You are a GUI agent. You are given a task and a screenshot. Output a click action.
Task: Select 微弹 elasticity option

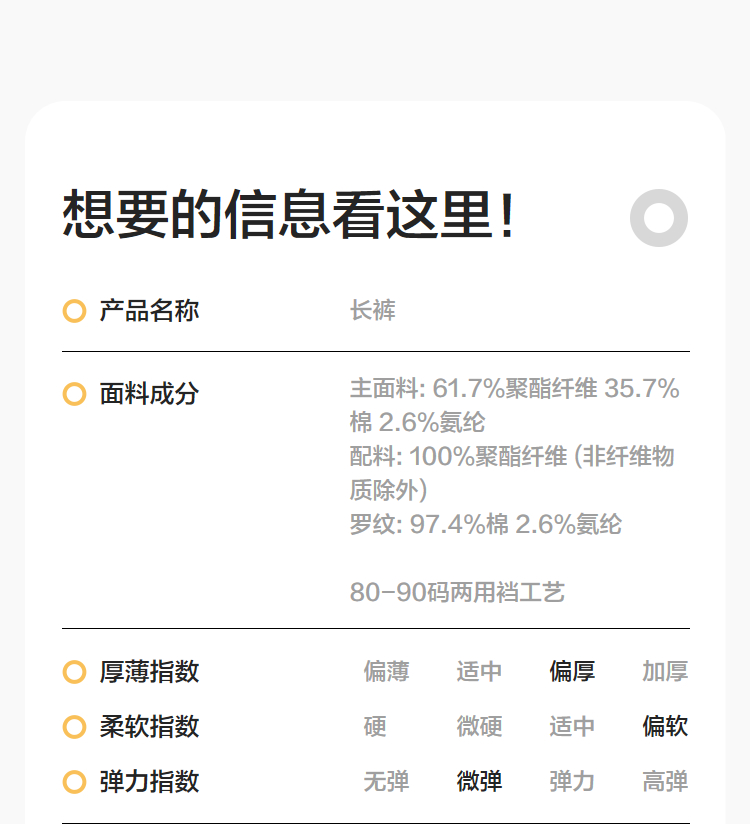(x=479, y=782)
